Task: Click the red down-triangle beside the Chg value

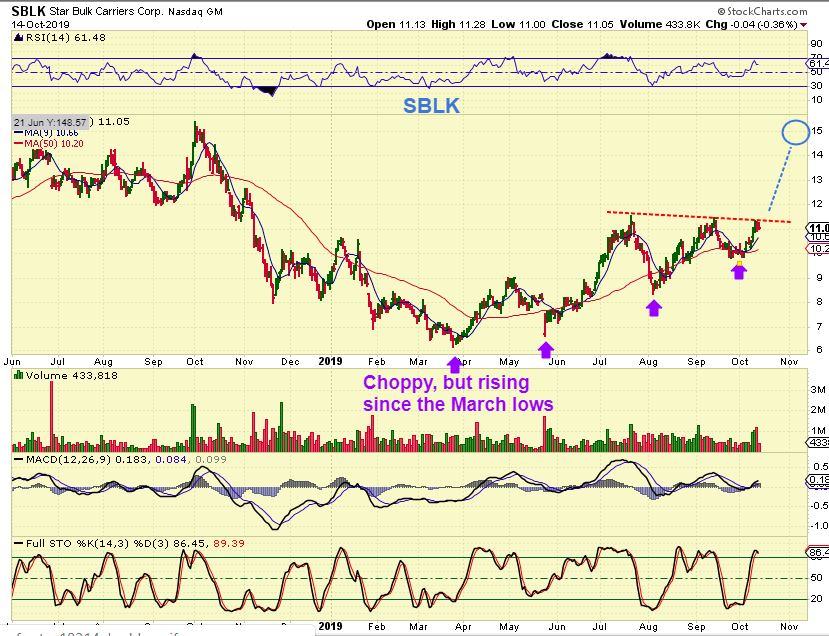Action: 804,25
